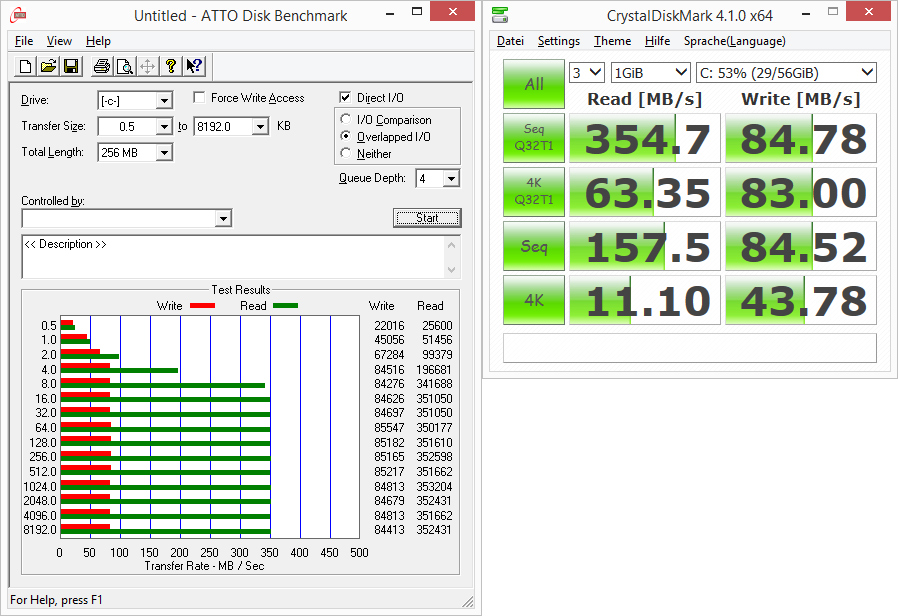Image resolution: width=898 pixels, height=616 pixels.
Task: Click the Seq Q32T1 write result 84.78
Action: click(x=801, y=138)
